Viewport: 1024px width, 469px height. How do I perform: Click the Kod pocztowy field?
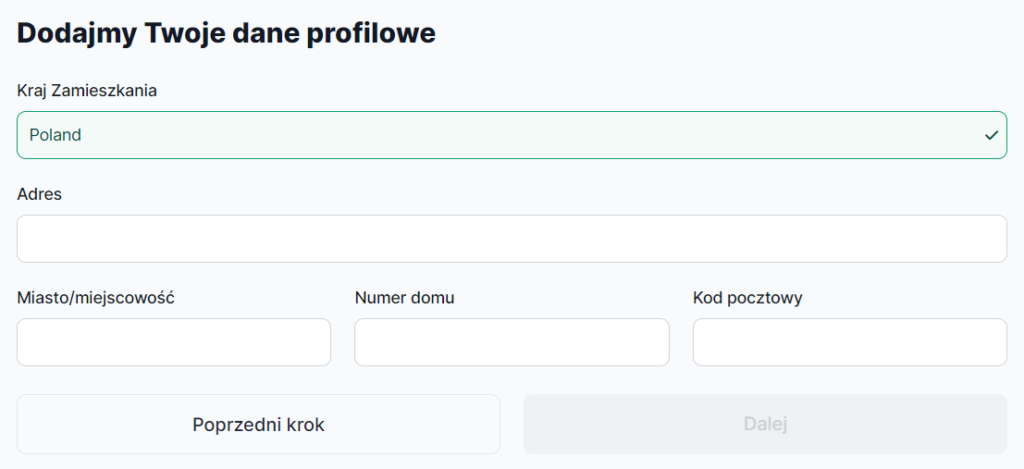pyautogui.click(x=849, y=342)
